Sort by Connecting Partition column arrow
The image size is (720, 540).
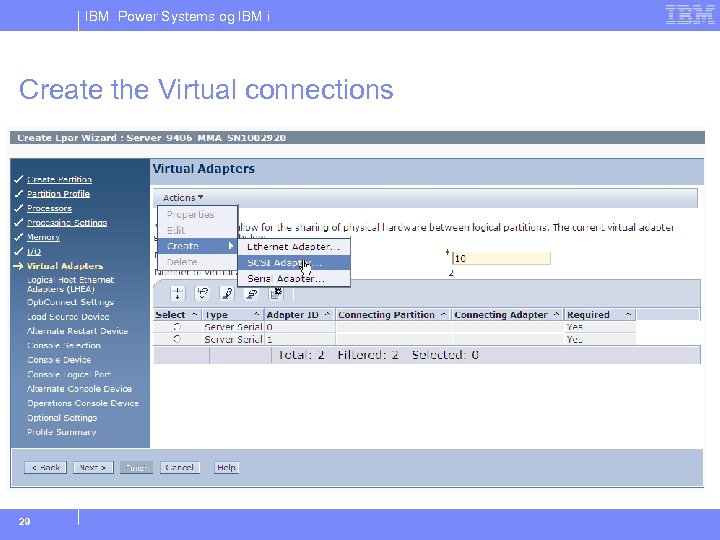443,314
